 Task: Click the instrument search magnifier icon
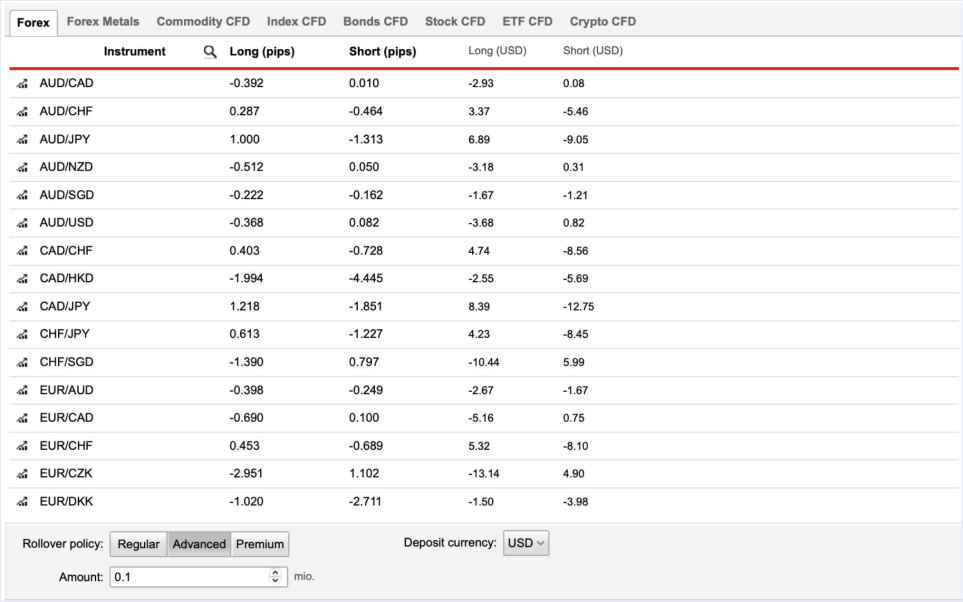209,52
